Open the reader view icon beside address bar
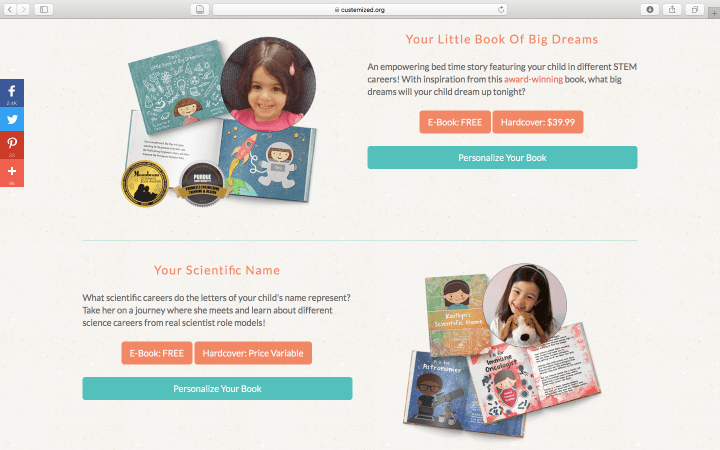The width and height of the screenshot is (720, 450). click(200, 9)
